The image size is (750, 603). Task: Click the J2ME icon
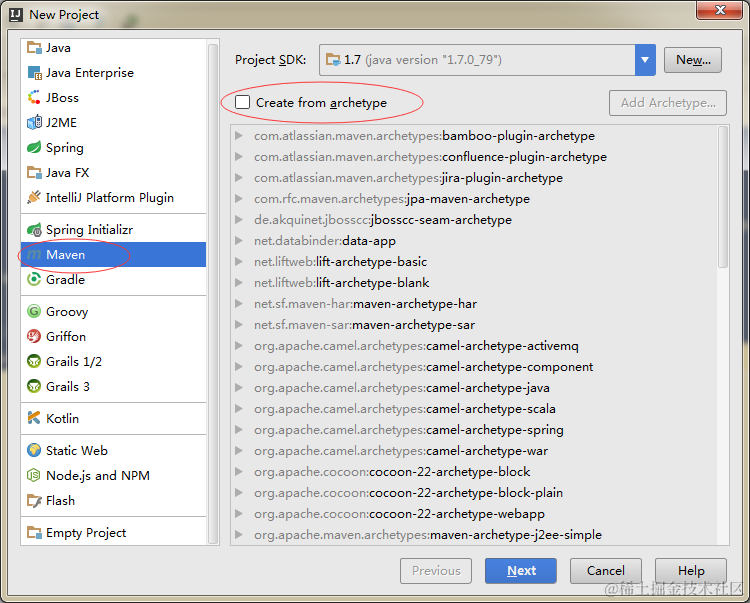(x=34, y=122)
